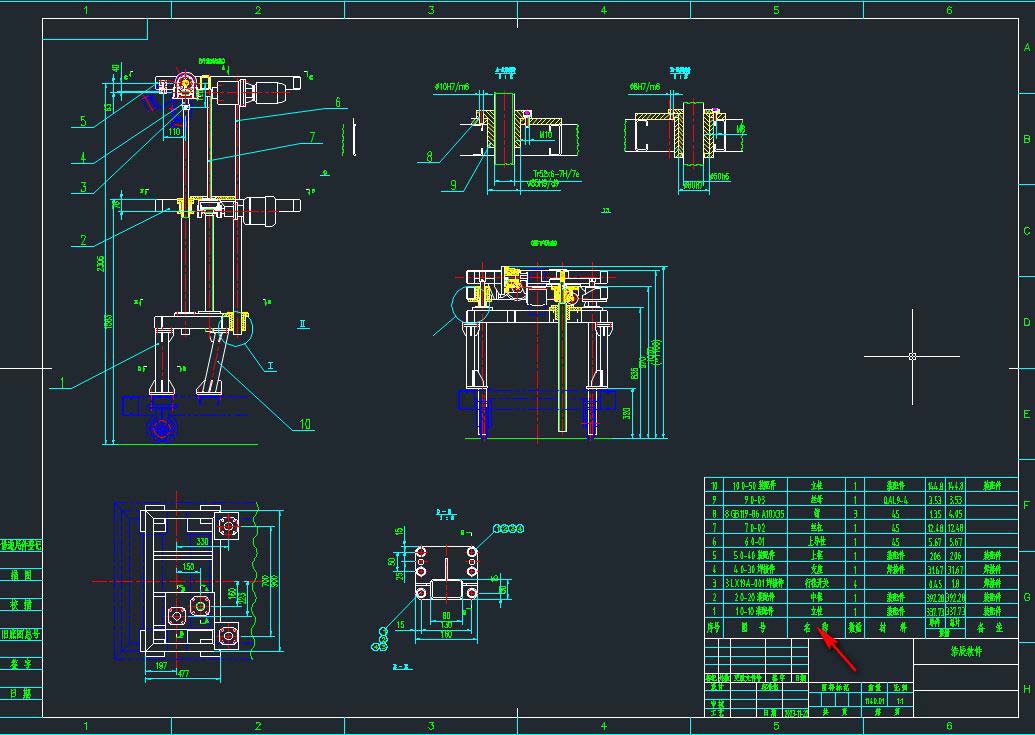1035x735 pixels.
Task: Select callout number 9 in section view
Action: pyautogui.click(x=453, y=184)
